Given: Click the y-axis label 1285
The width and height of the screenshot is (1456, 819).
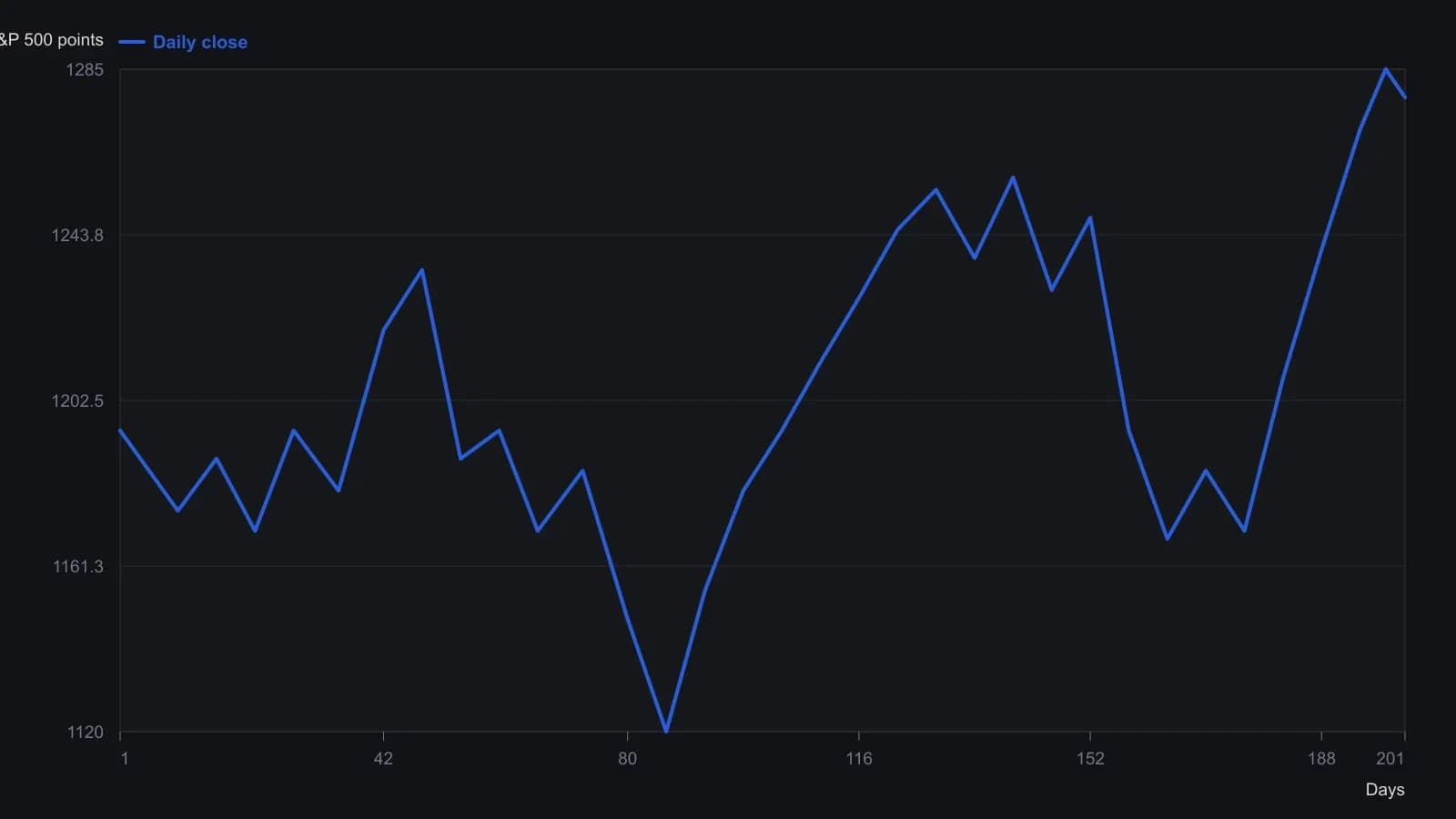Looking at the screenshot, I should point(85,70).
